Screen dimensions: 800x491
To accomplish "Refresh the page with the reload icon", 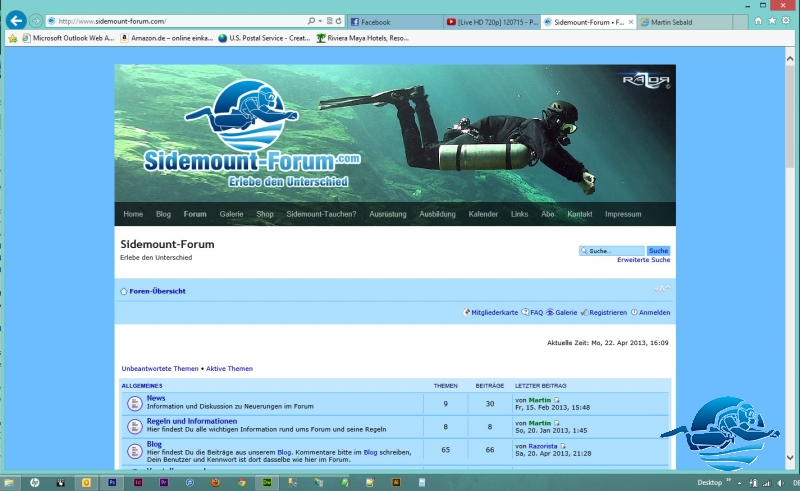I will pos(338,21).
